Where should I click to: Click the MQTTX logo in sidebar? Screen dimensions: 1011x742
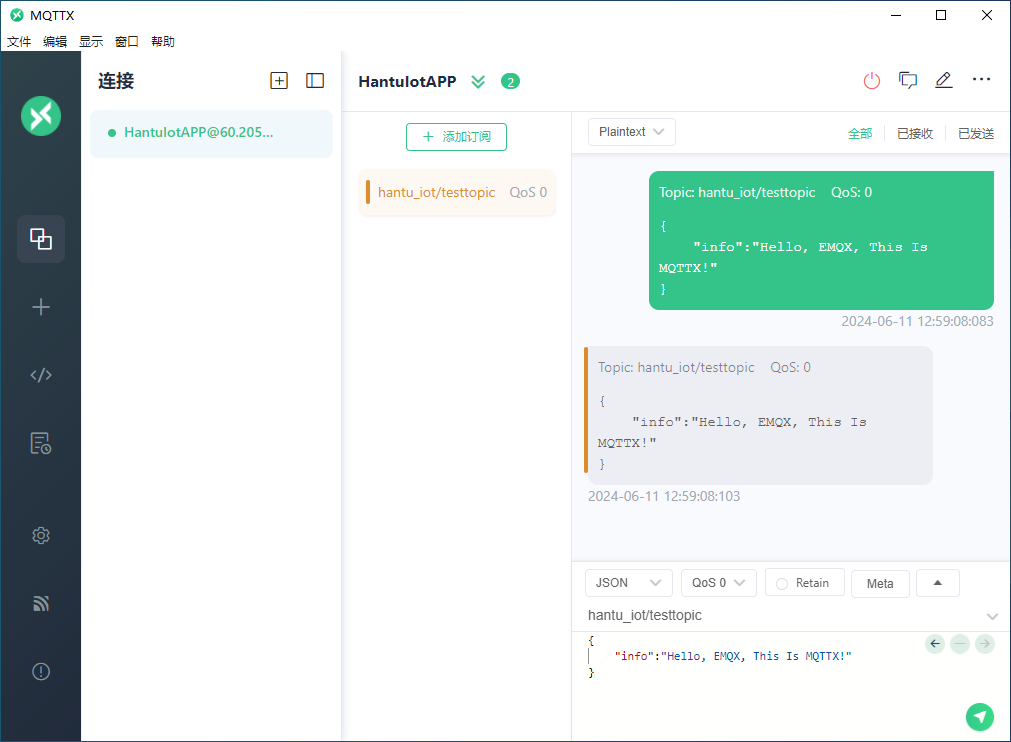[41, 116]
